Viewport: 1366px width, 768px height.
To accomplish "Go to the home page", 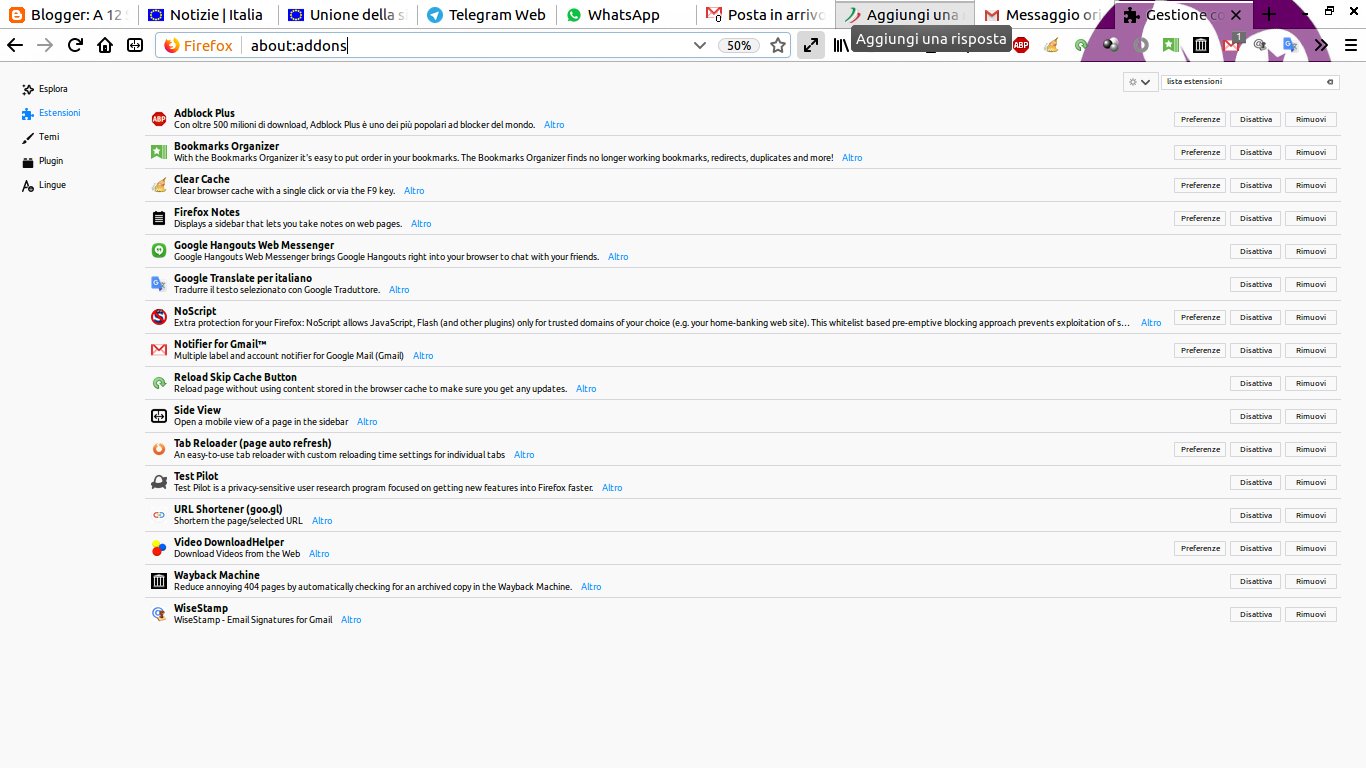I will [105, 45].
